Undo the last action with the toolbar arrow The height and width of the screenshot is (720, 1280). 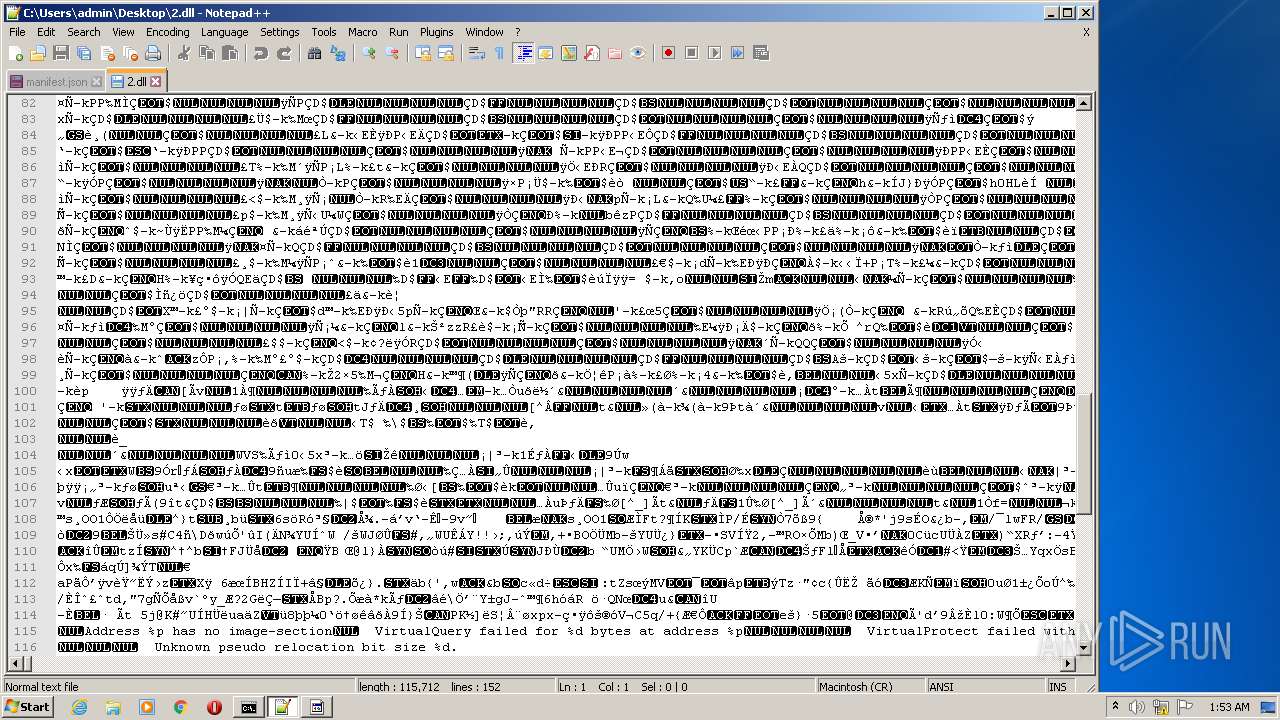click(x=262, y=53)
